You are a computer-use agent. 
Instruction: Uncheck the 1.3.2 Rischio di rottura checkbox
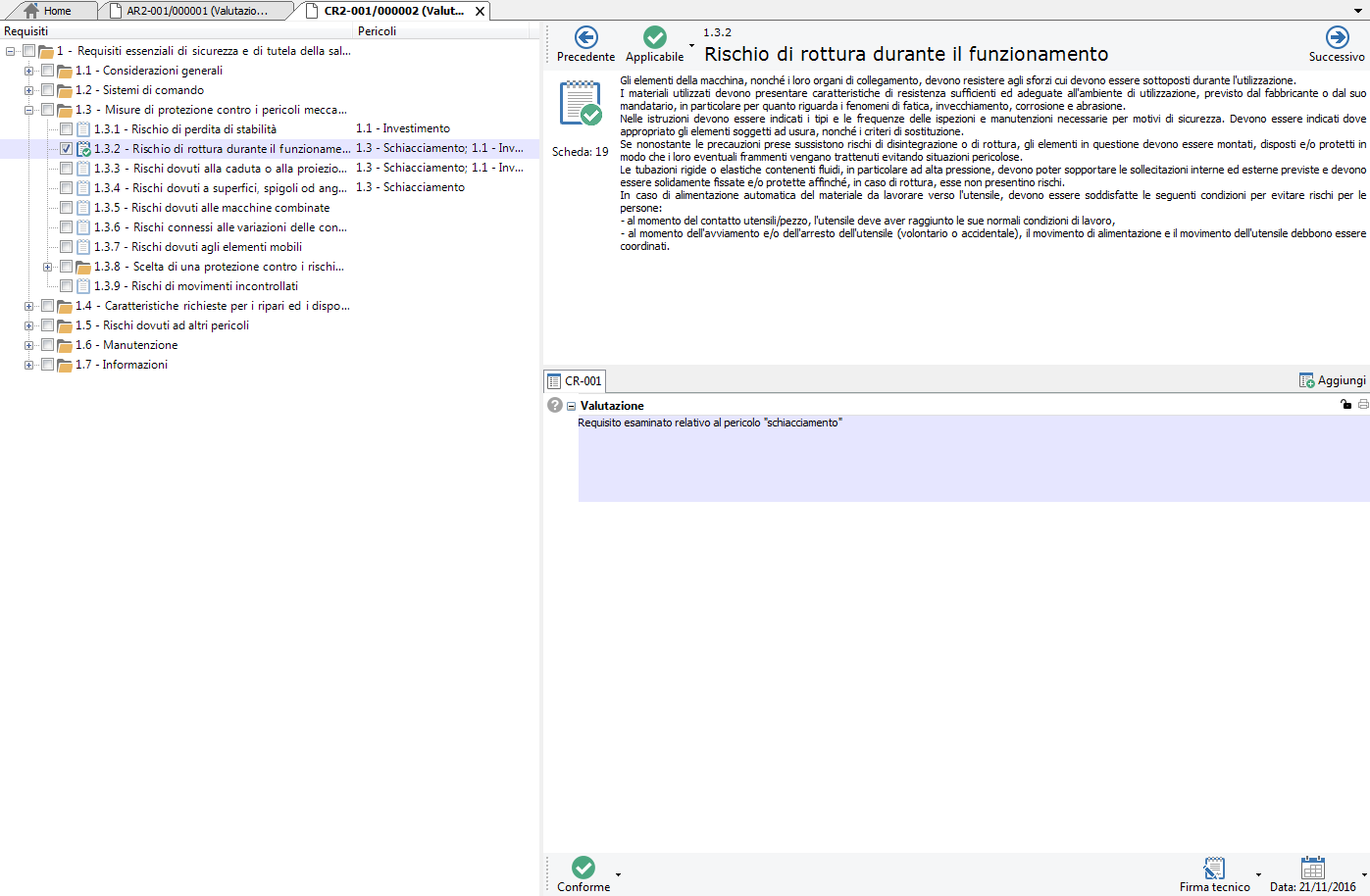(x=66, y=149)
